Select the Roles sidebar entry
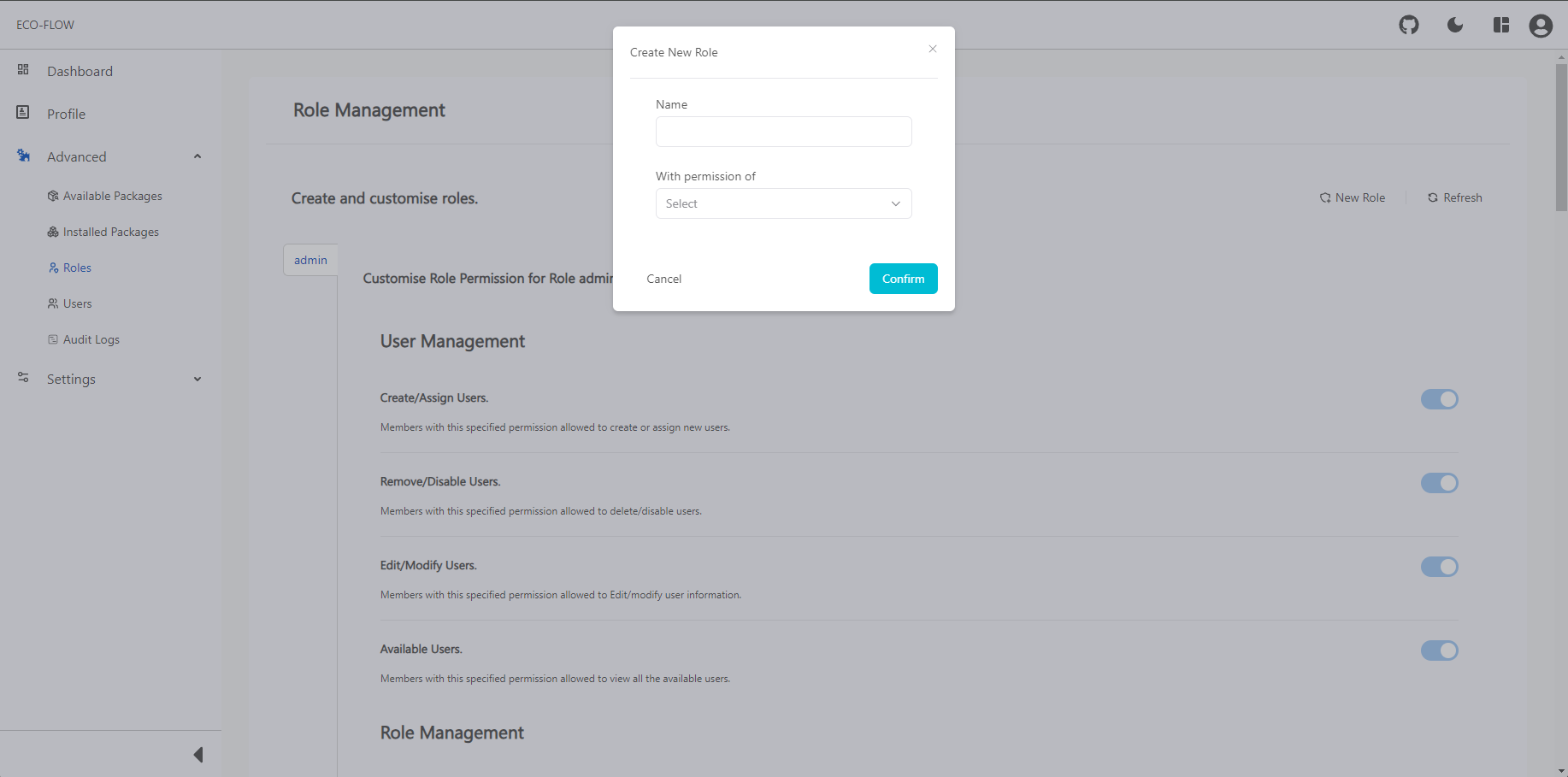The image size is (1568, 777). coord(77,268)
